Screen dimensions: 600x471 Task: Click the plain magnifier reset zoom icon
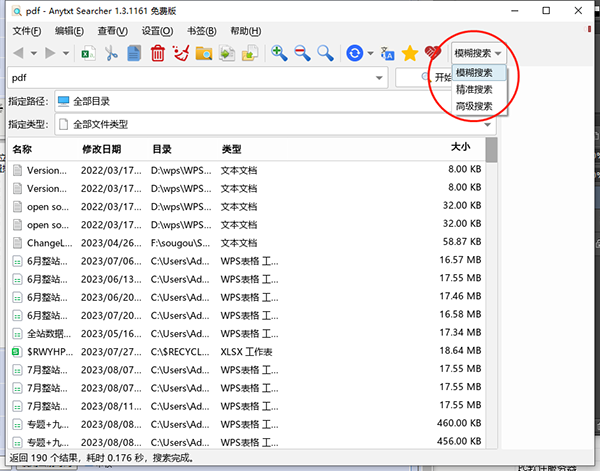click(x=325, y=53)
